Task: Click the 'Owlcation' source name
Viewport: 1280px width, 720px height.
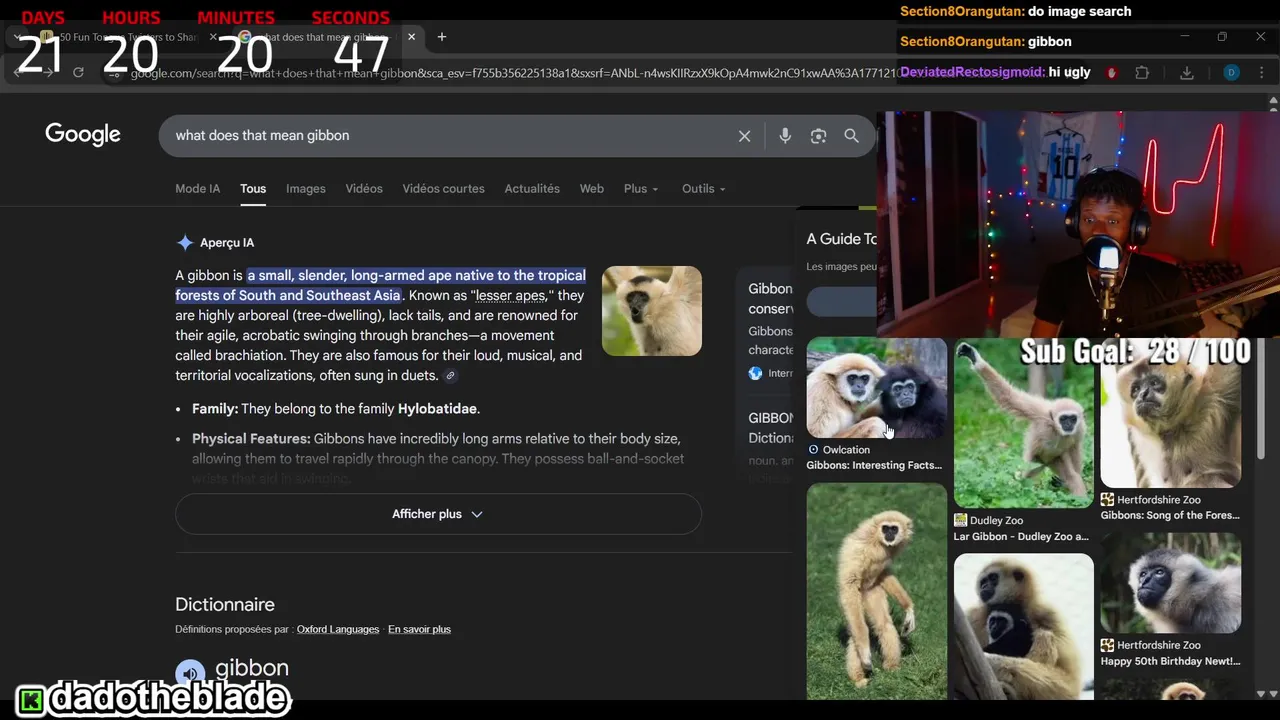Action: 846,450
